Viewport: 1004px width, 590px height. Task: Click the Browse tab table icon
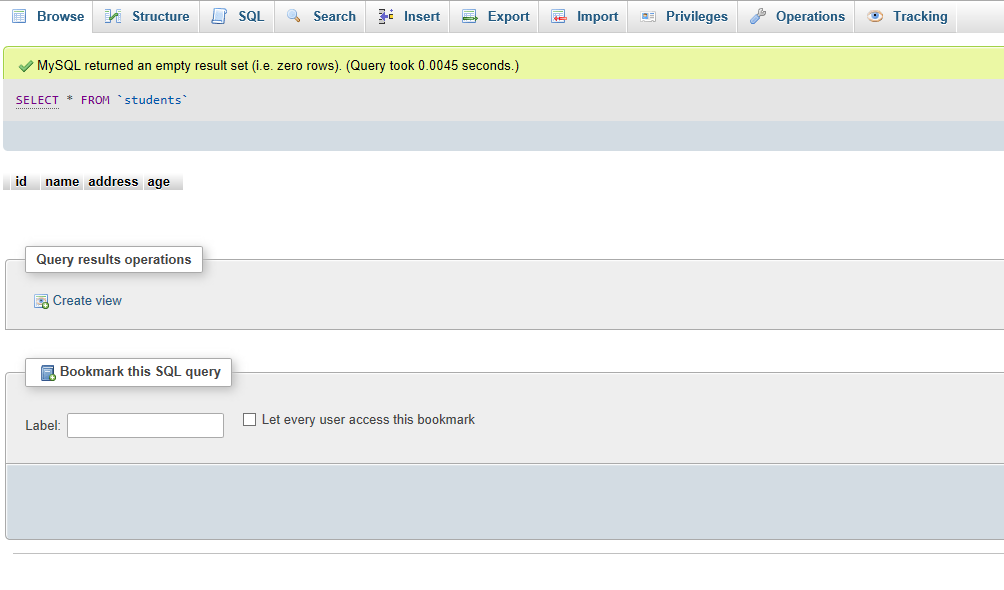[x=19, y=16]
